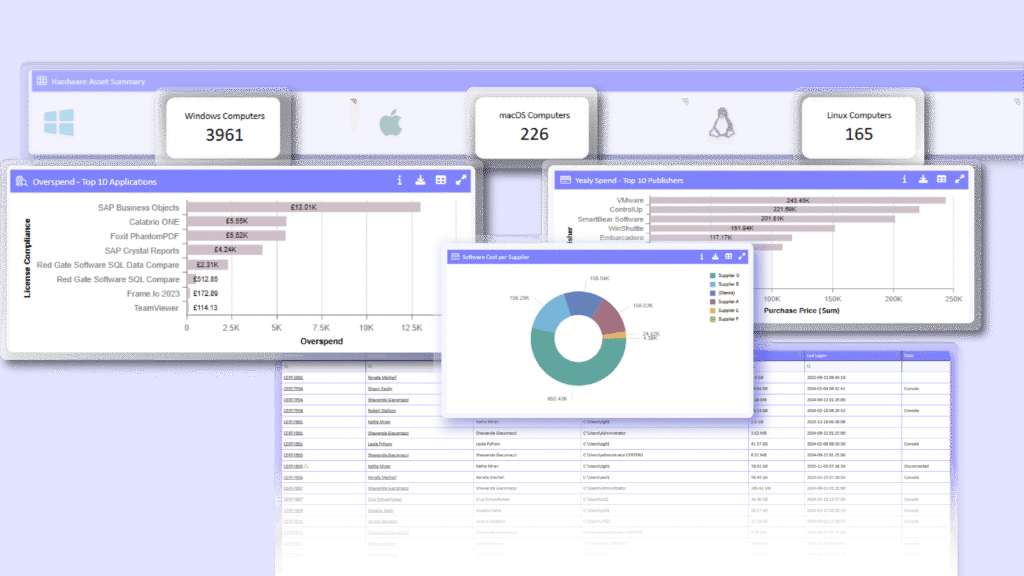Click the light blue 196.29K donut segment
1024x576 pixels.
click(550, 313)
